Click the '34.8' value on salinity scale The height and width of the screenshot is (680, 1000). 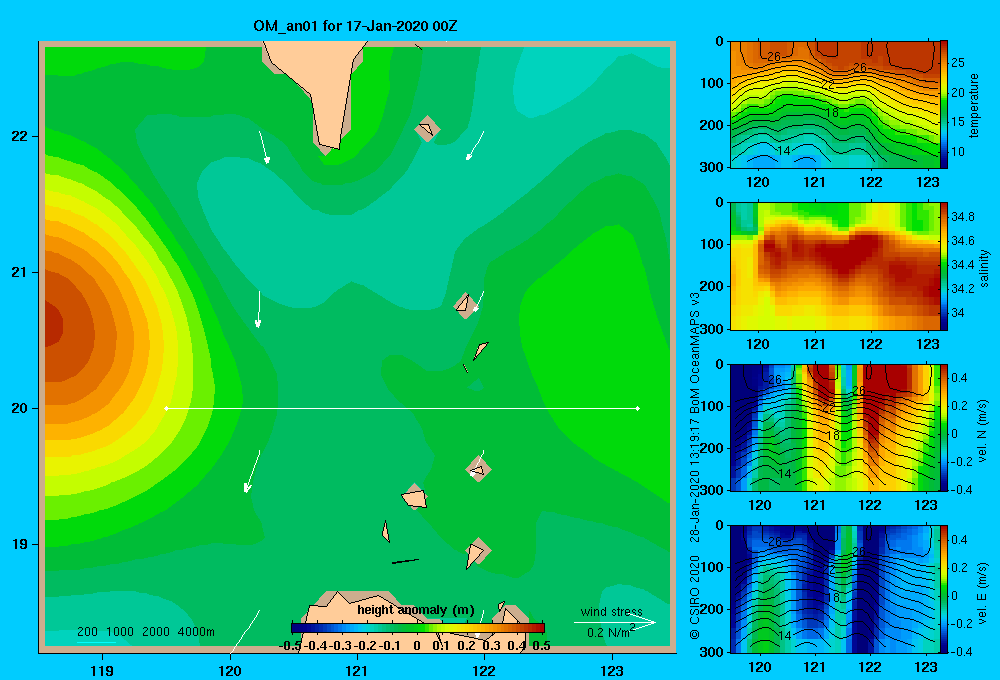[962, 217]
